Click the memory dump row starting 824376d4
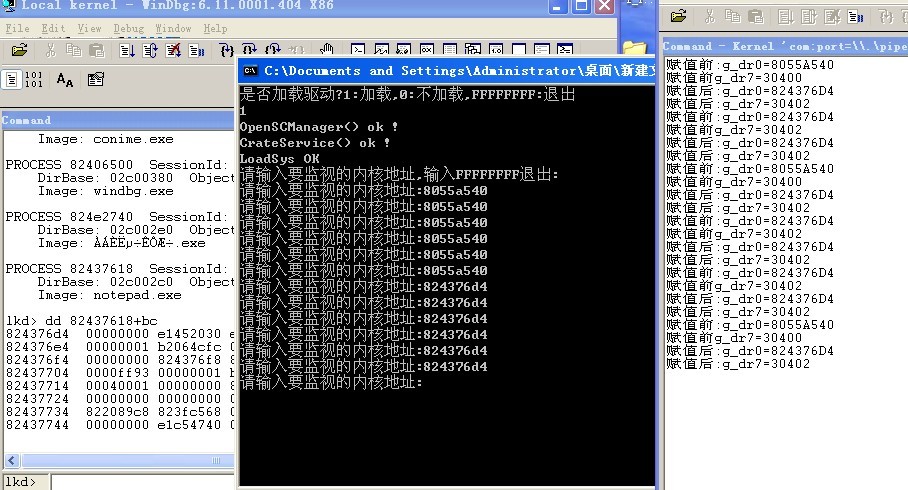This screenshot has height=490, width=908. [120, 334]
